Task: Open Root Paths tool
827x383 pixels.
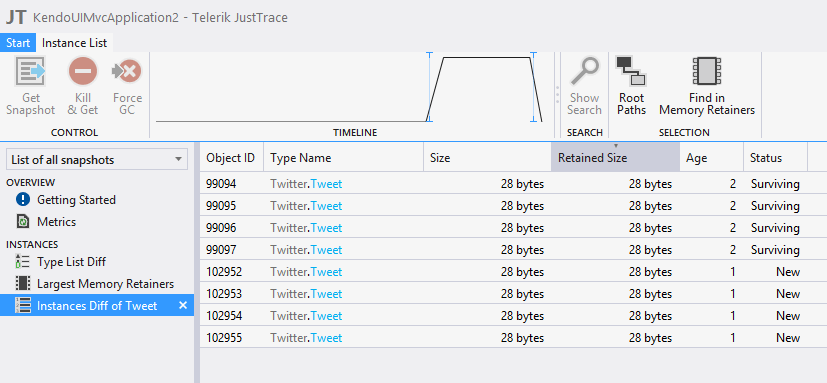Action: [x=631, y=71]
